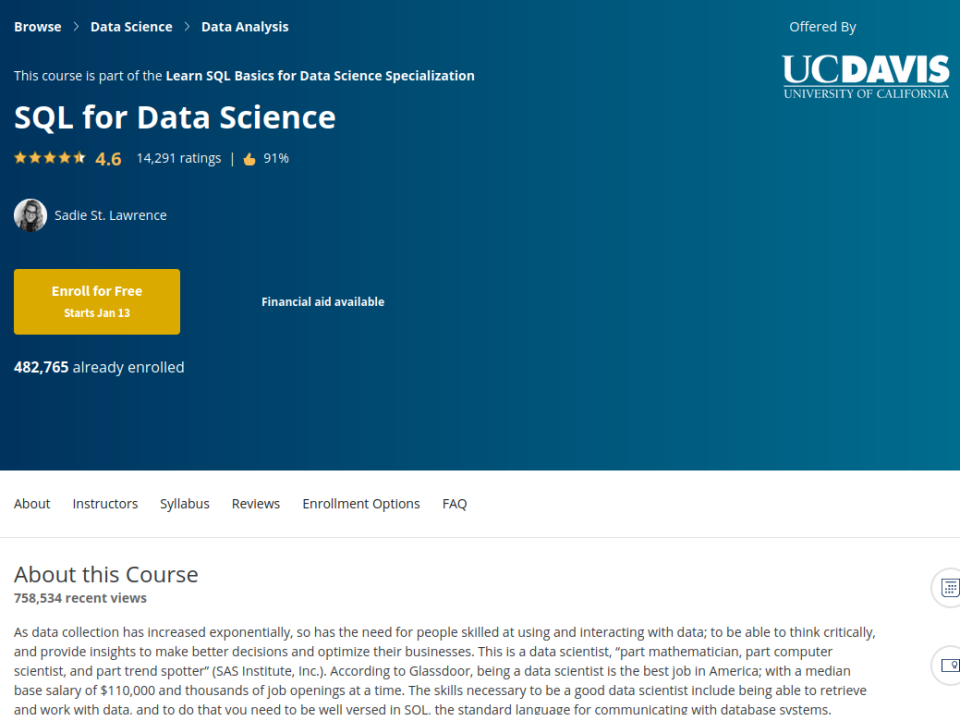Click the UC Davis logo
The image size is (960, 721).
(x=865, y=77)
